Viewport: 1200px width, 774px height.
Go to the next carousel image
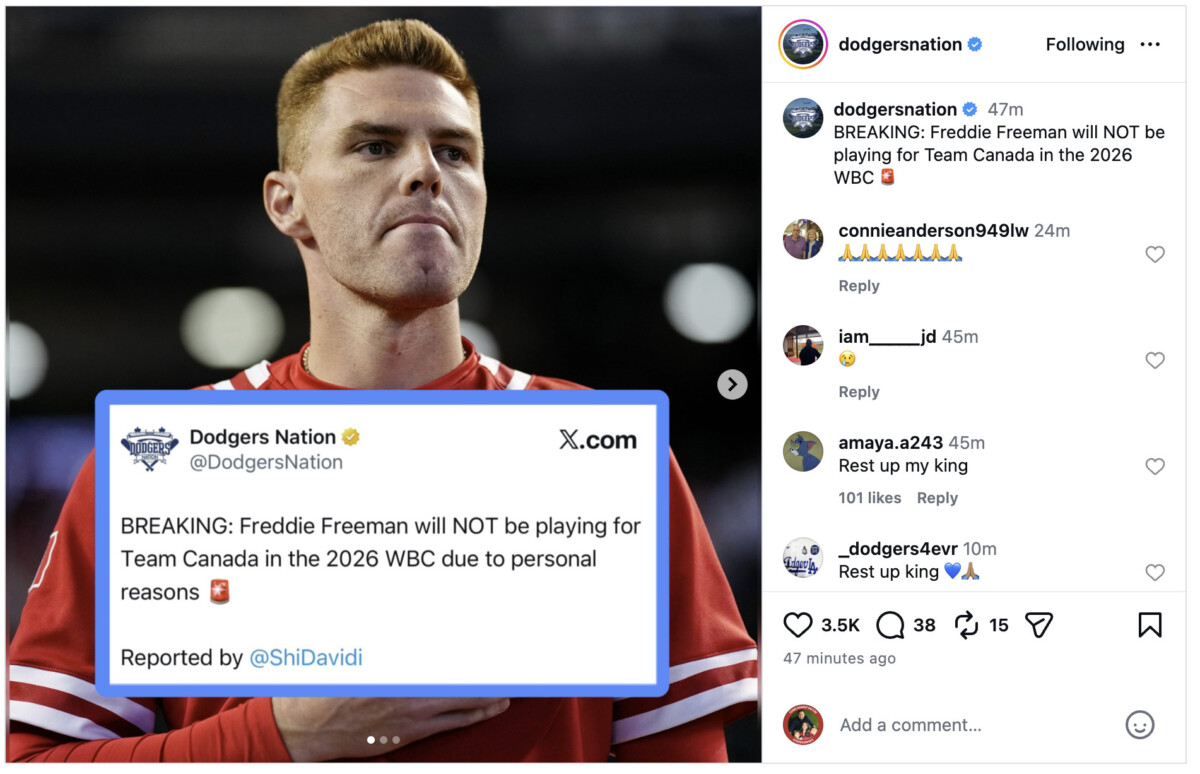click(x=732, y=384)
